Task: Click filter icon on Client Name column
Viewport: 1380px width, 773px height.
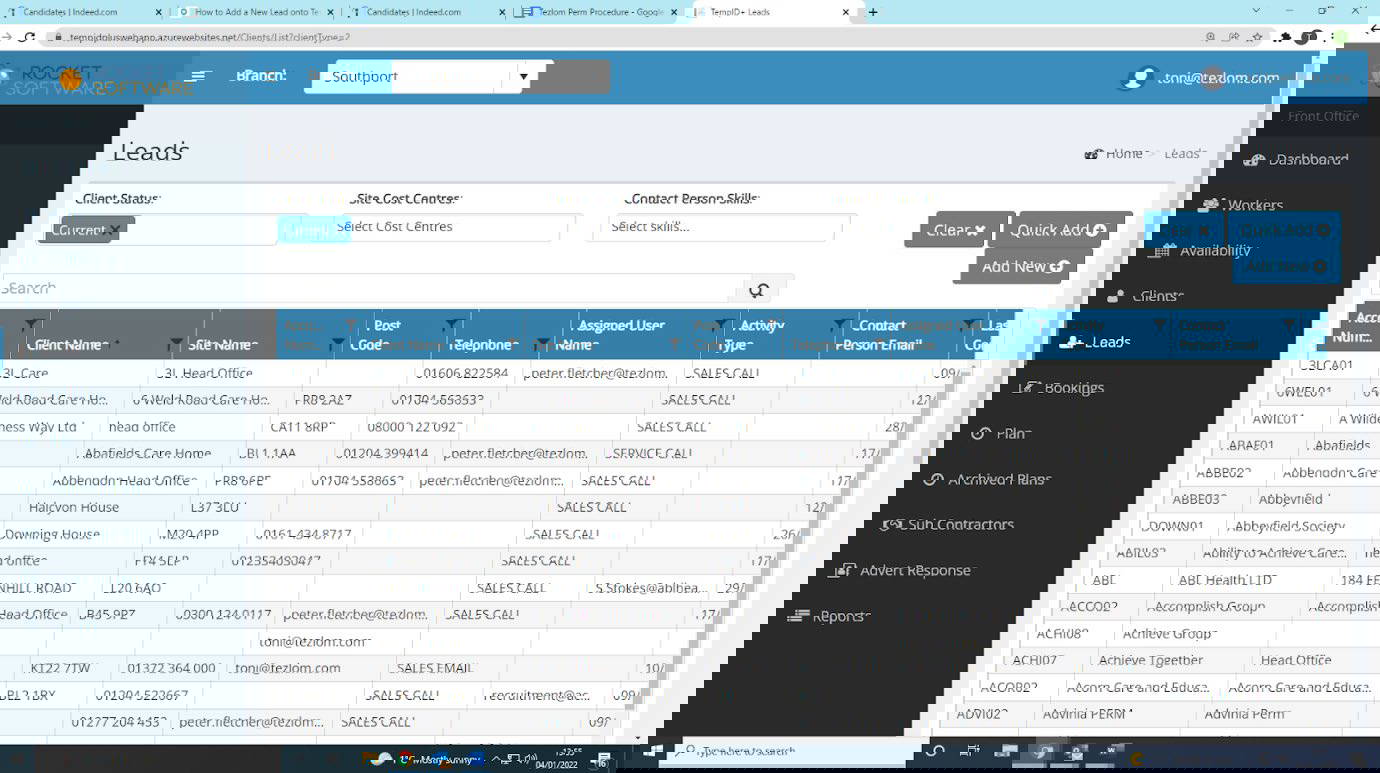Action: click(31, 325)
